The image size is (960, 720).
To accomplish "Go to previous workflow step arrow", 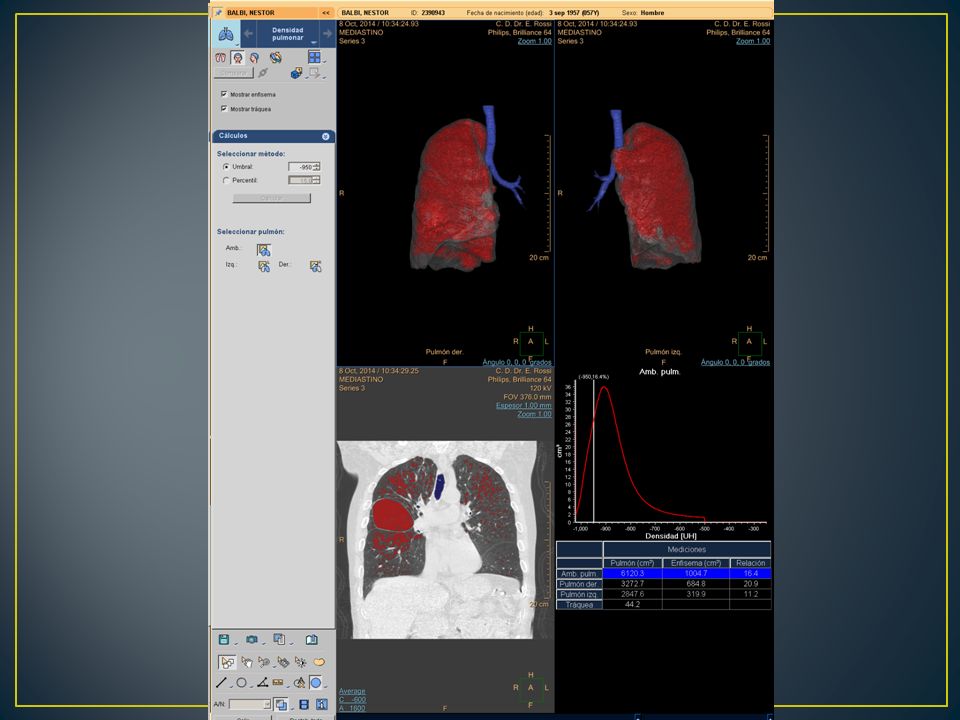I will pyautogui.click(x=248, y=34).
